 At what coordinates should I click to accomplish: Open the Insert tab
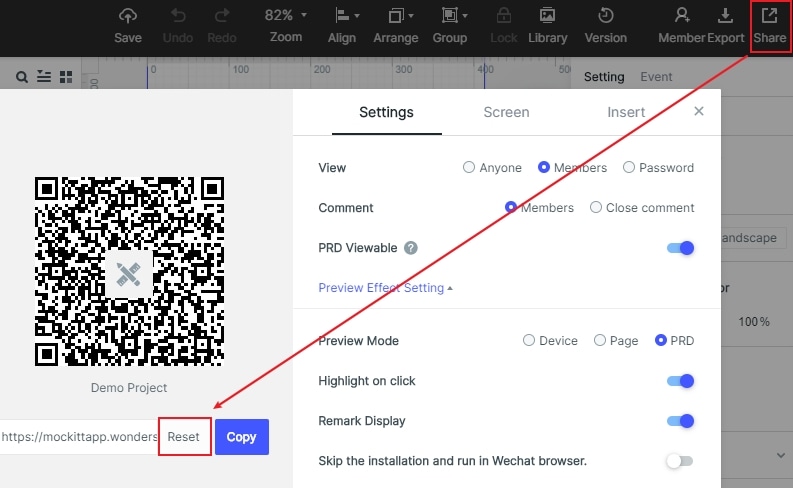pyautogui.click(x=626, y=112)
